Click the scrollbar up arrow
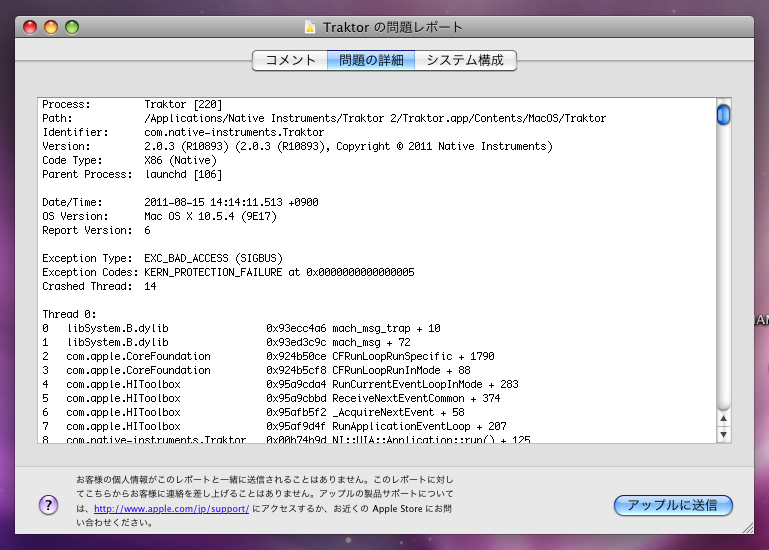769x550 pixels. pos(723,419)
